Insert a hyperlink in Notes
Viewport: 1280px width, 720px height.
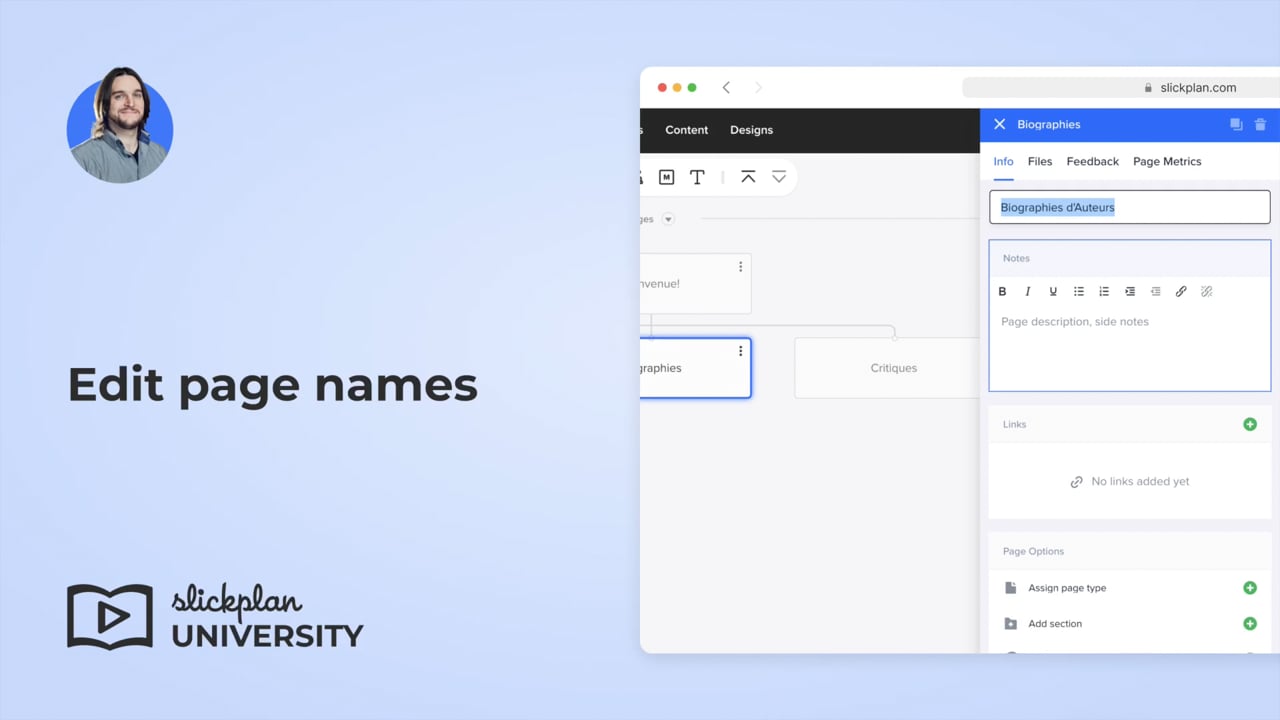coord(1181,291)
